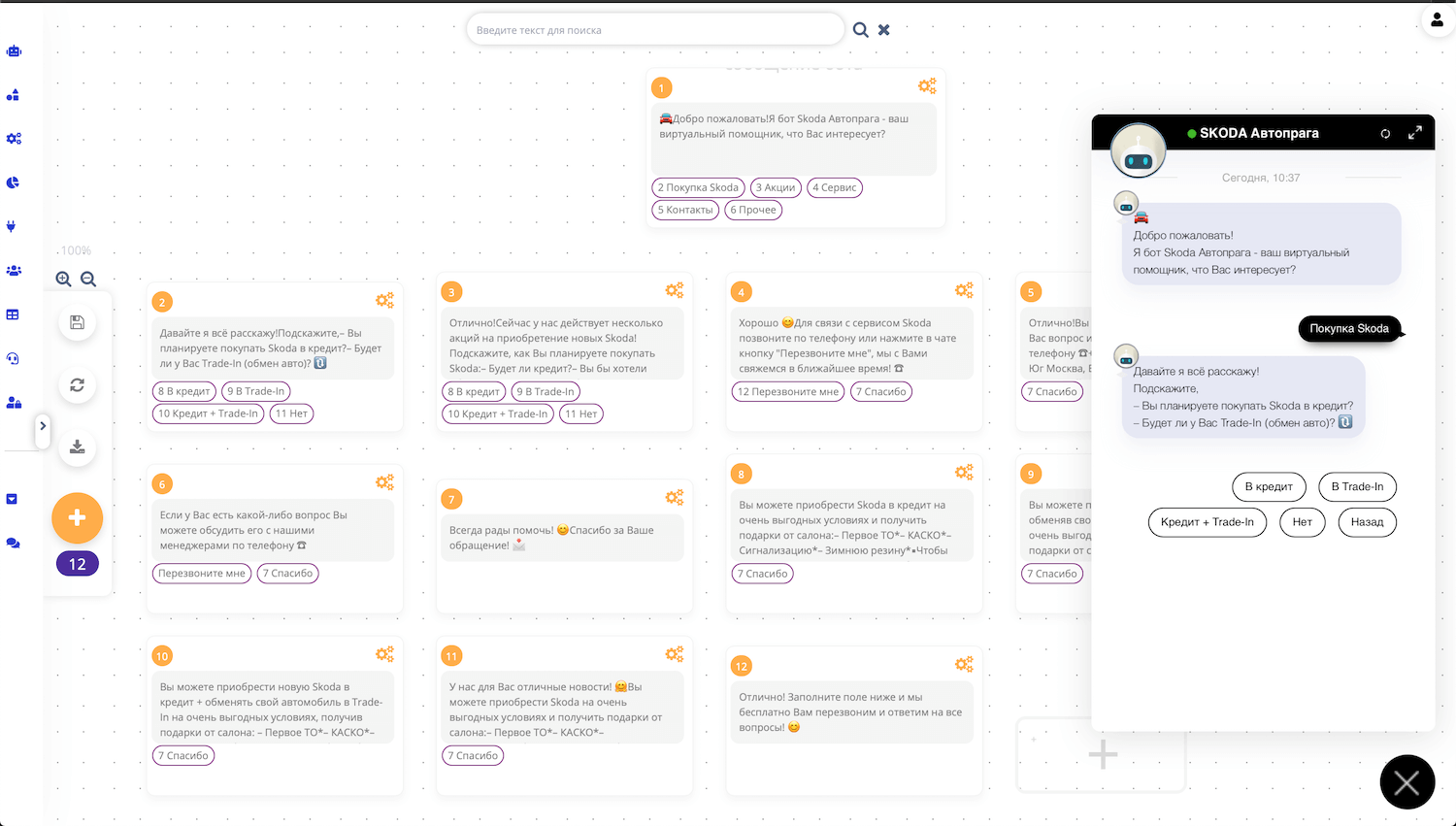Open the pie chart analytics icon
Image resolution: width=1456 pixels, height=826 pixels.
[x=14, y=182]
